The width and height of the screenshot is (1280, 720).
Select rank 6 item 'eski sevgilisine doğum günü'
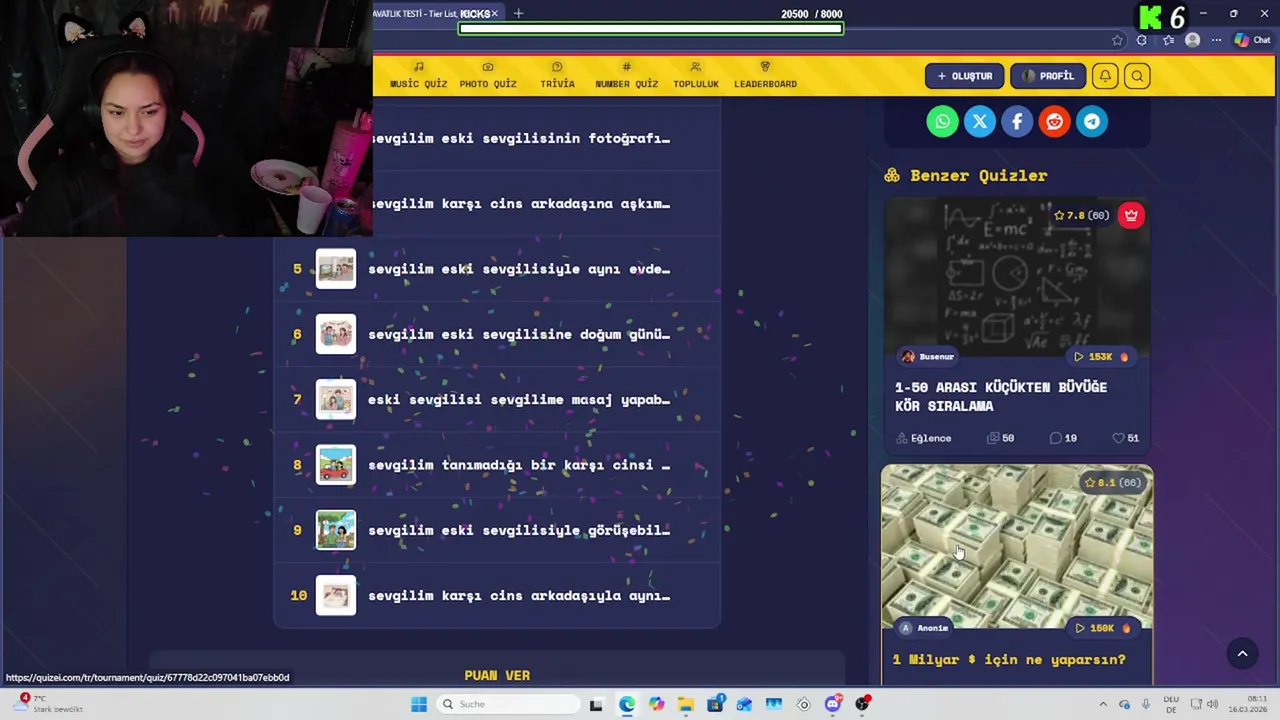point(497,334)
